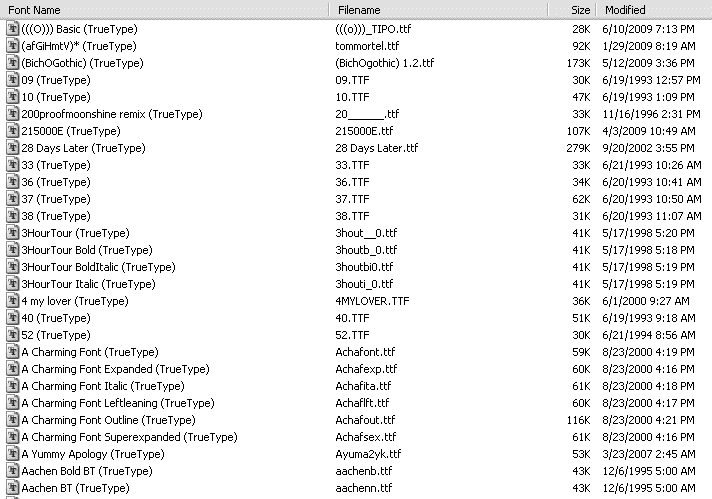Click the icon beside 3HourTour Bold
This screenshot has height=499, width=712.
[x=13, y=250]
